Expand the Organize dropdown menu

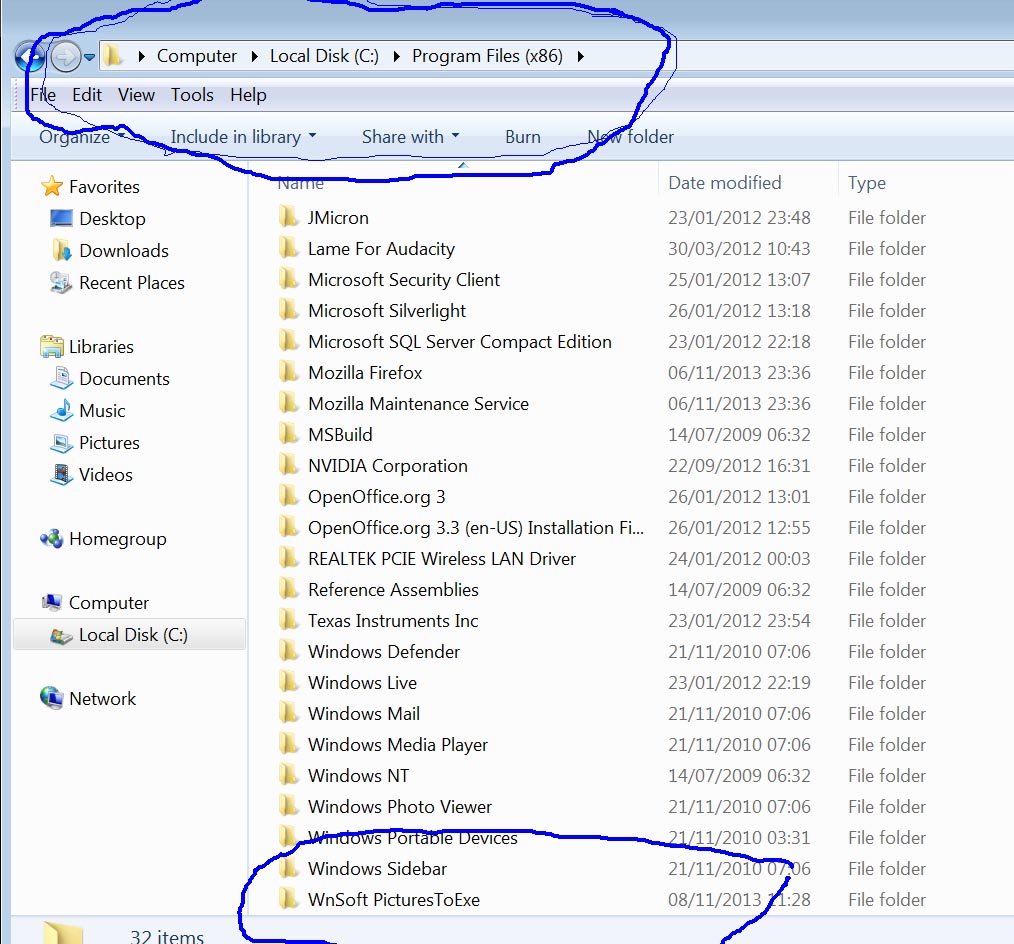[x=81, y=137]
